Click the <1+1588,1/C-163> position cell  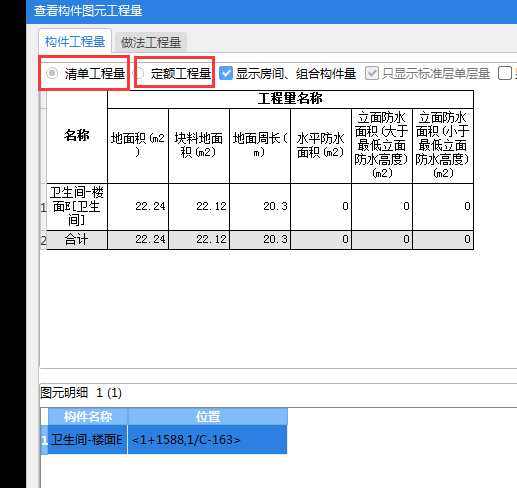[x=207, y=440]
